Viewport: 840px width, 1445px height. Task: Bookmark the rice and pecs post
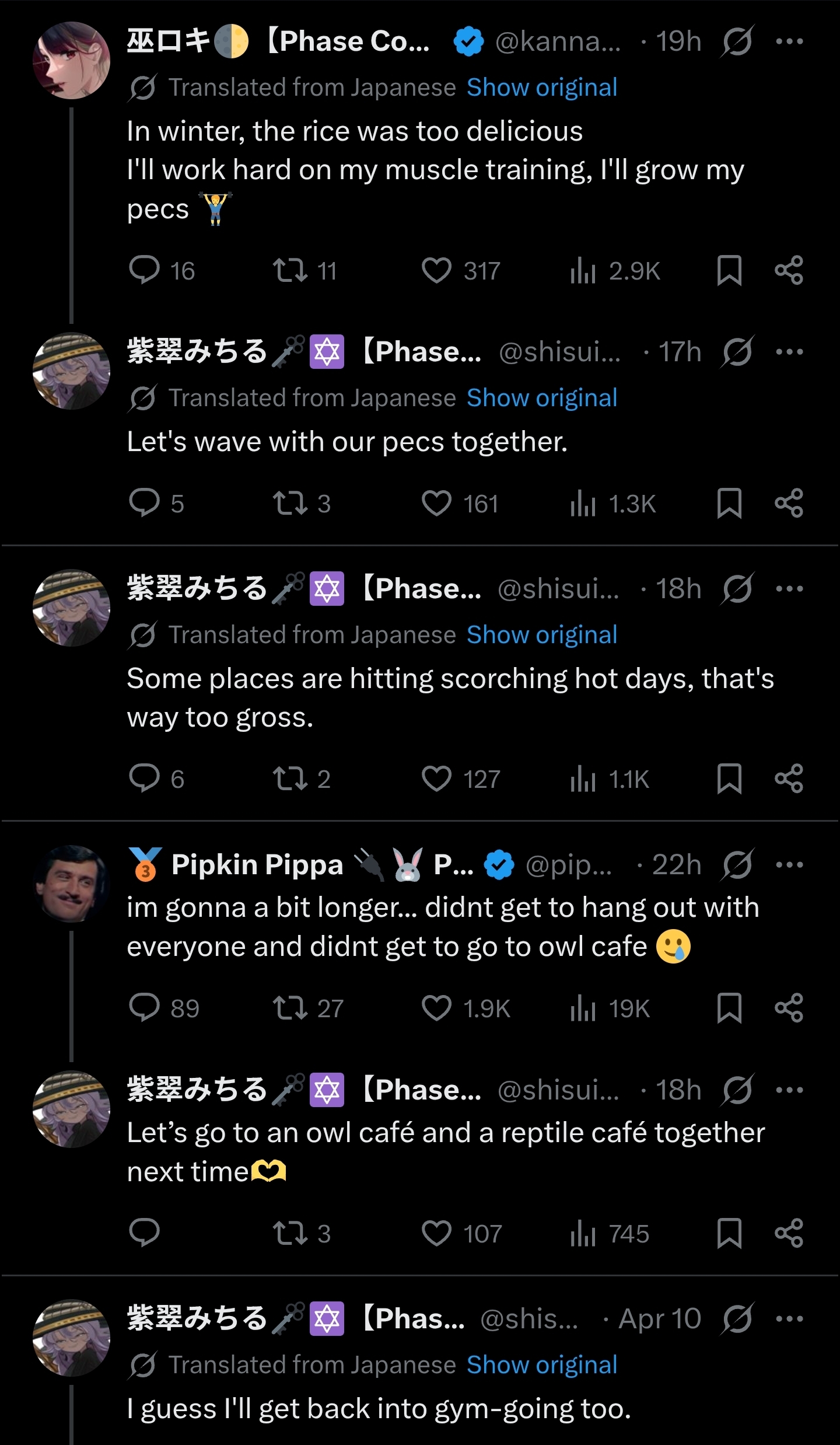(729, 270)
